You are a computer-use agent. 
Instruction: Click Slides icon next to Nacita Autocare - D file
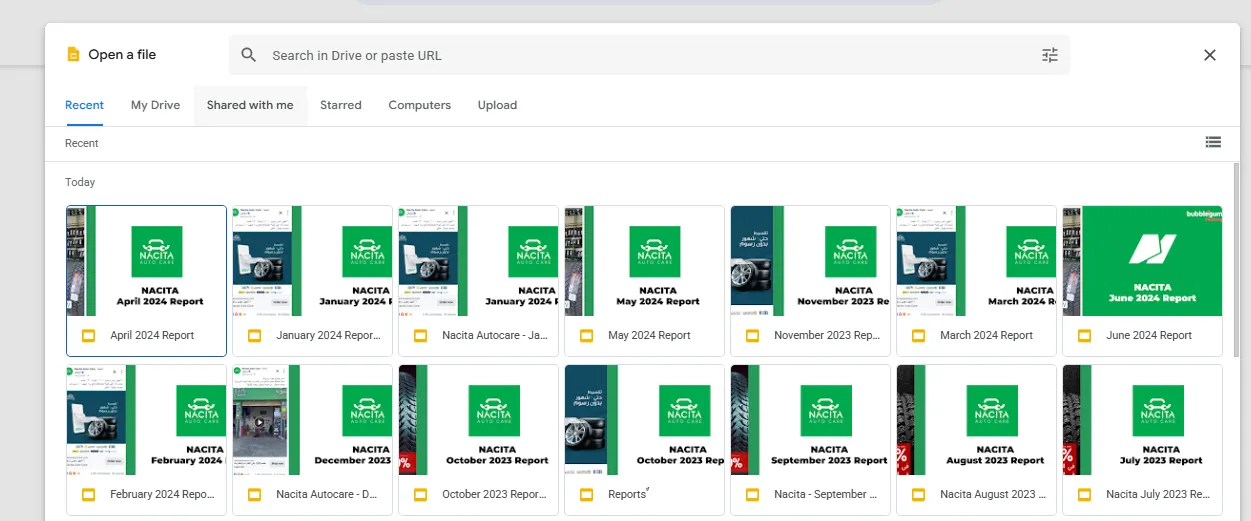253,494
